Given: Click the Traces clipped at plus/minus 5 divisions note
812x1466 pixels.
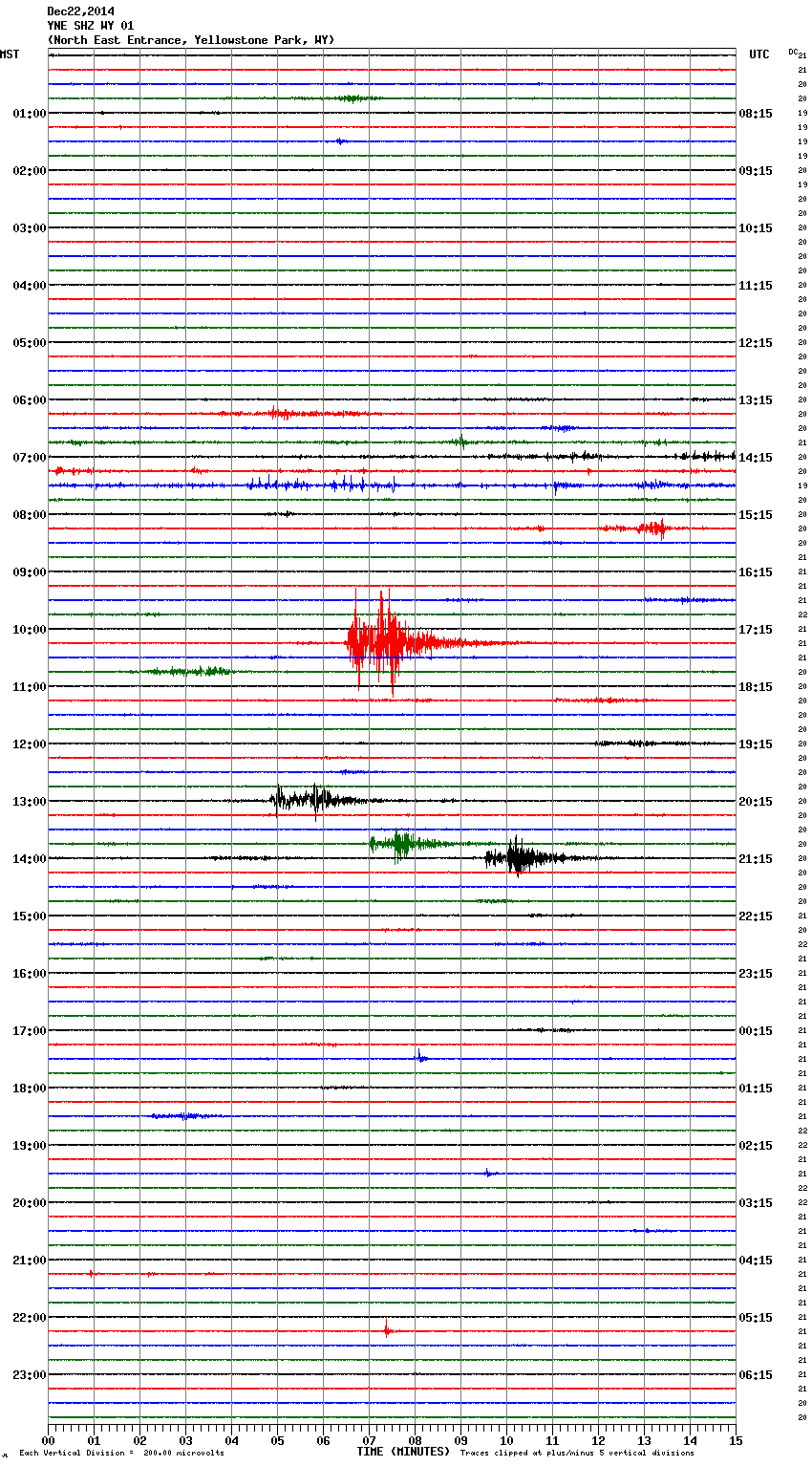Looking at the screenshot, I should click(x=577, y=1454).
